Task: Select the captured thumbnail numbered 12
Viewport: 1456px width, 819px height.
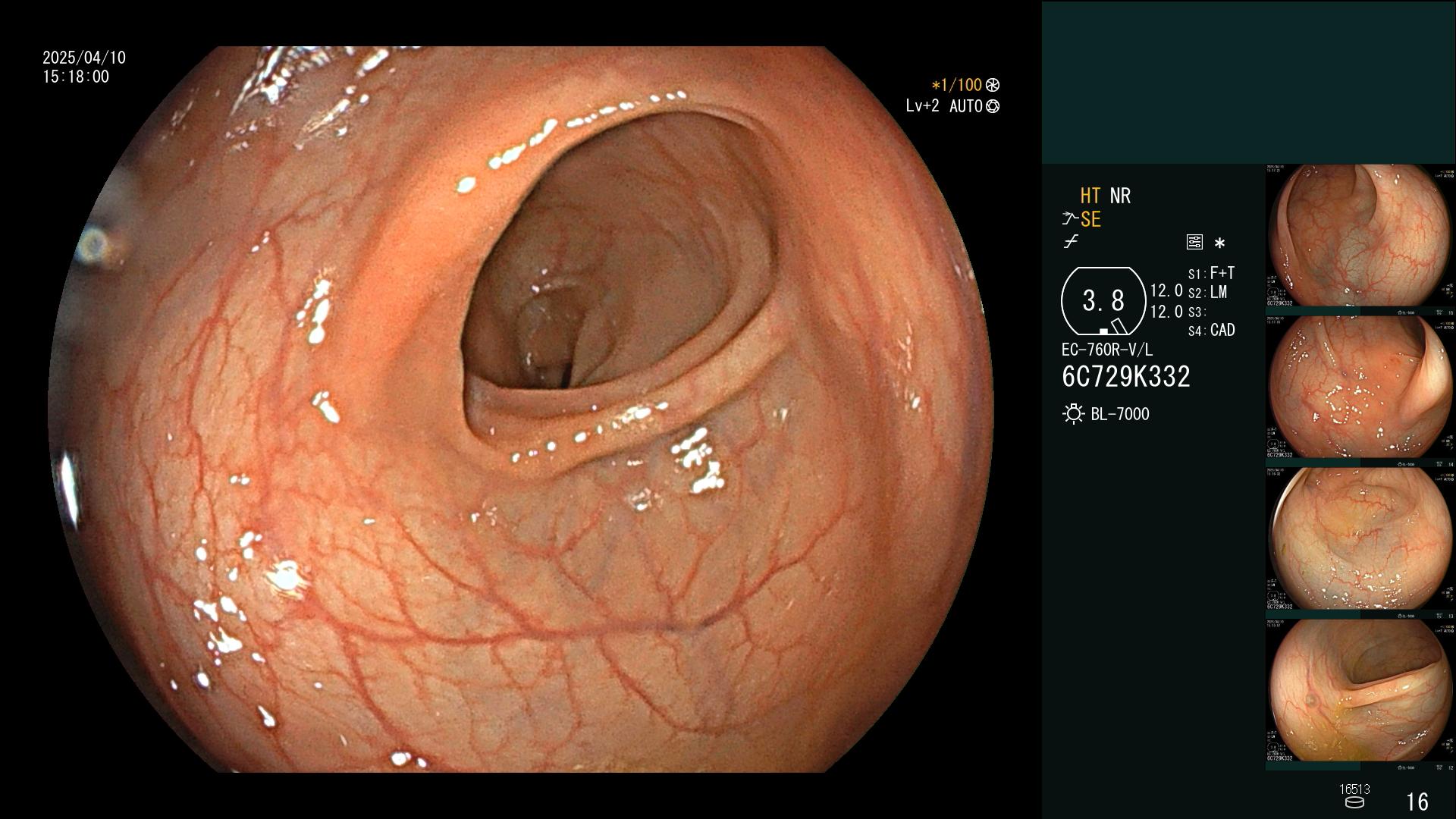Action: tap(1360, 695)
